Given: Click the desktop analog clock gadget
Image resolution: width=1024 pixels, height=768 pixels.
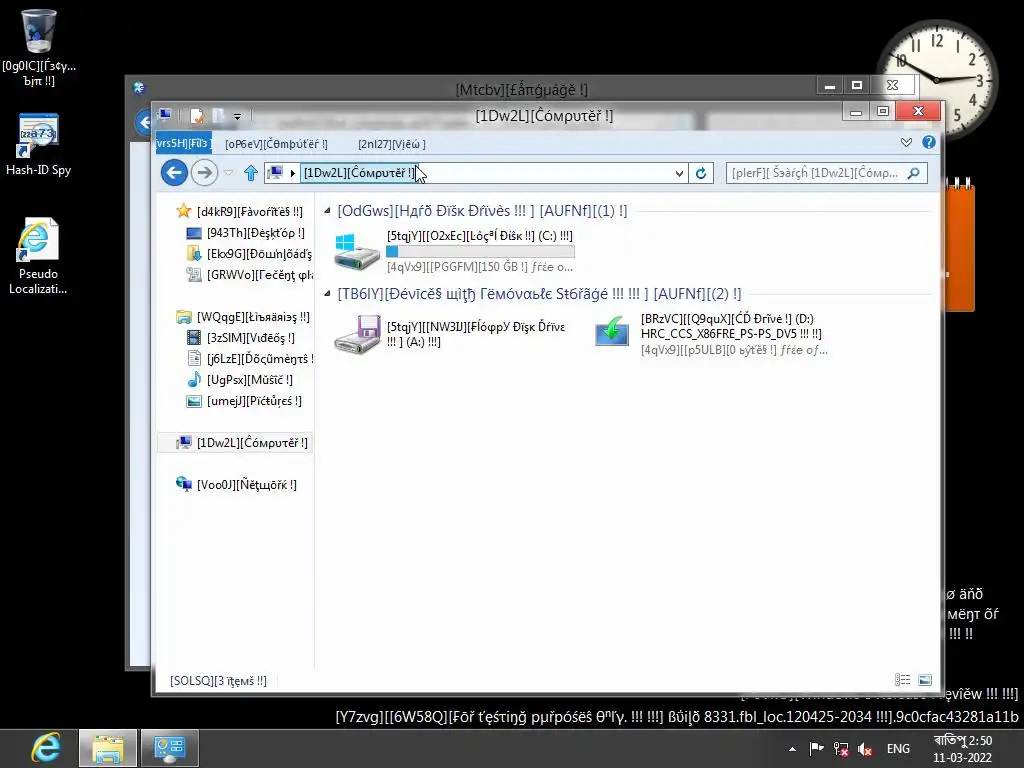Looking at the screenshot, I should [x=936, y=78].
